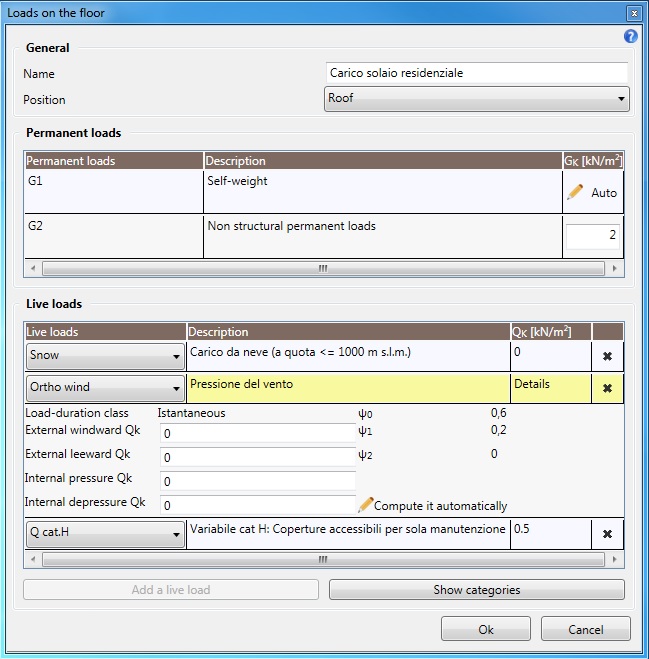Click the Self-weight description cell
The width and height of the screenshot is (649, 659).
coord(383,191)
